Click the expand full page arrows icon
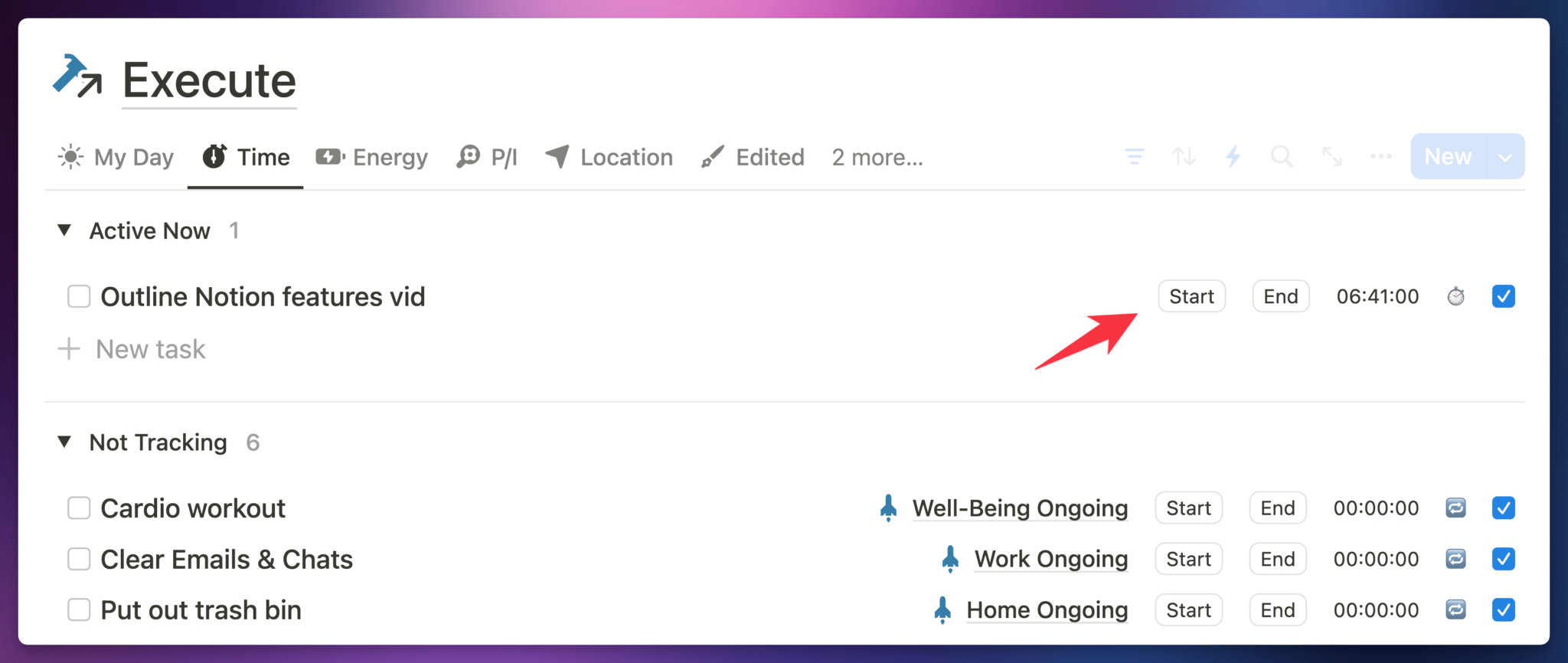The image size is (1568, 663). click(x=1332, y=157)
